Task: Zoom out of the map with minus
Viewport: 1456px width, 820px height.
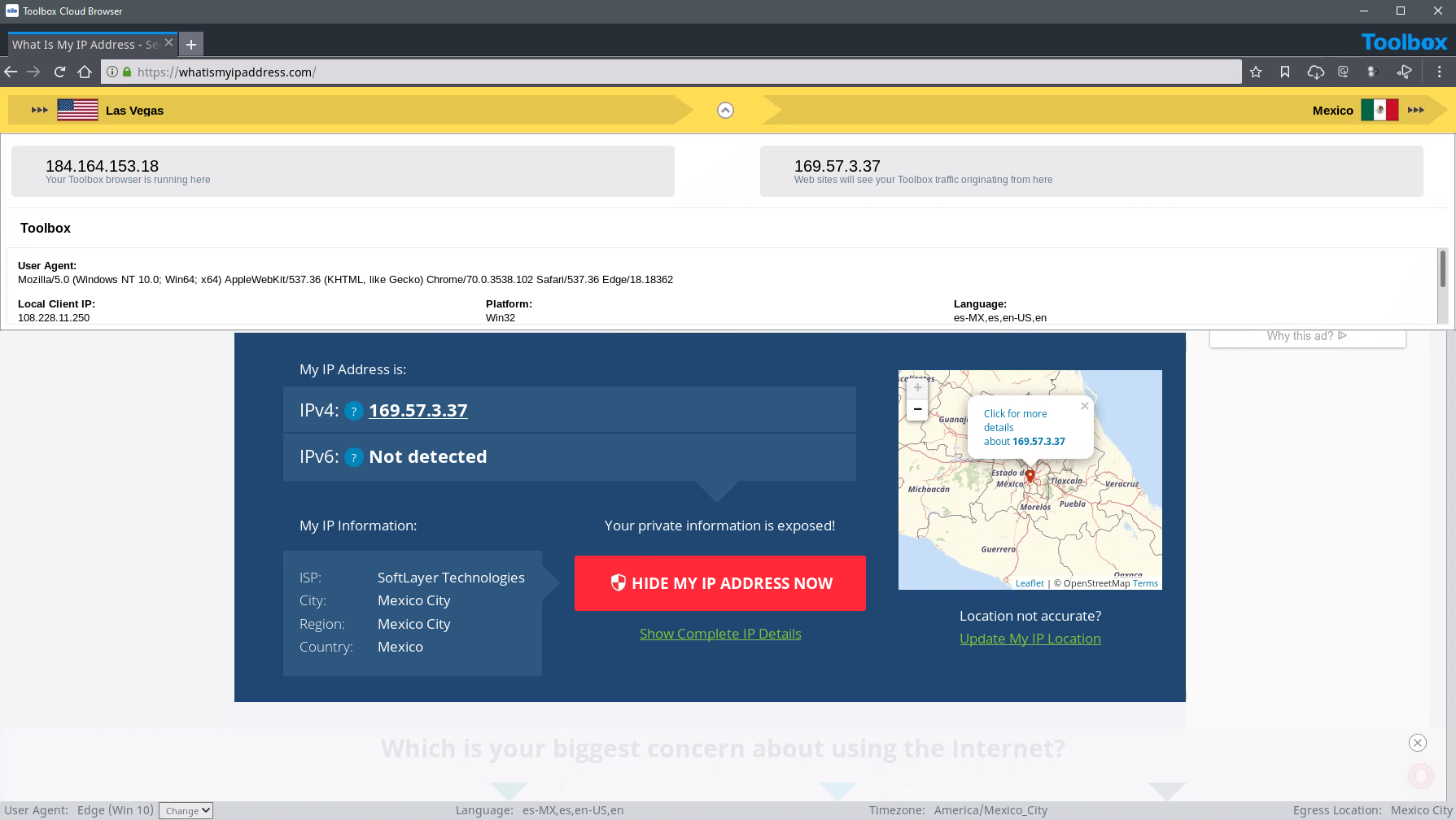Action: [917, 409]
